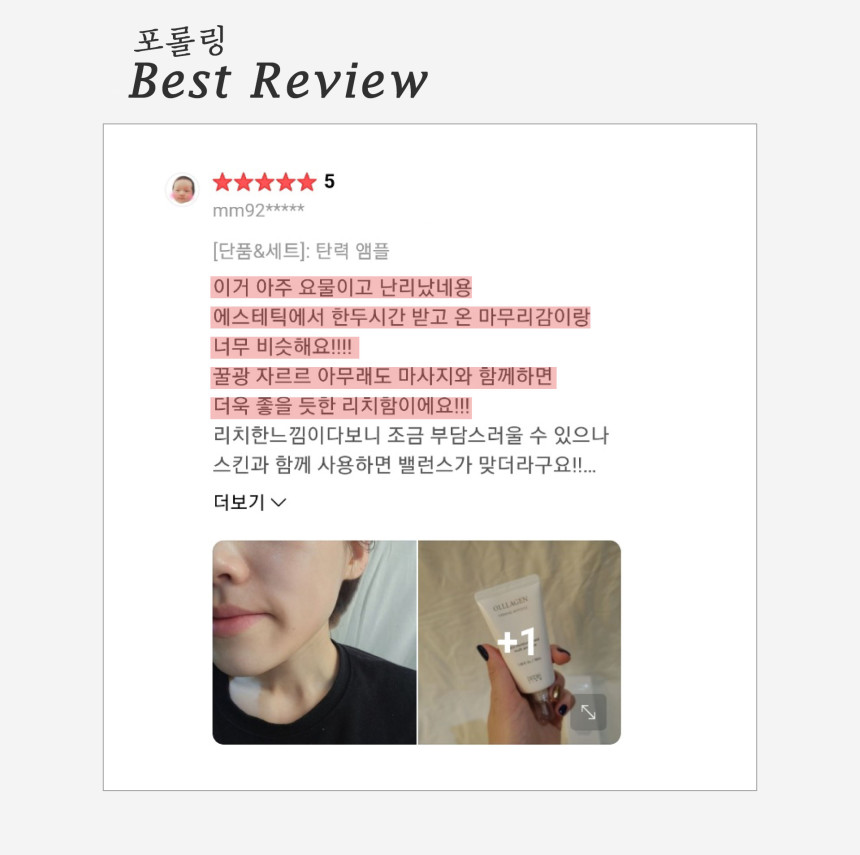
Task: Click the [단품&세트]: 탄력 앰플 option label
Action: 301,251
